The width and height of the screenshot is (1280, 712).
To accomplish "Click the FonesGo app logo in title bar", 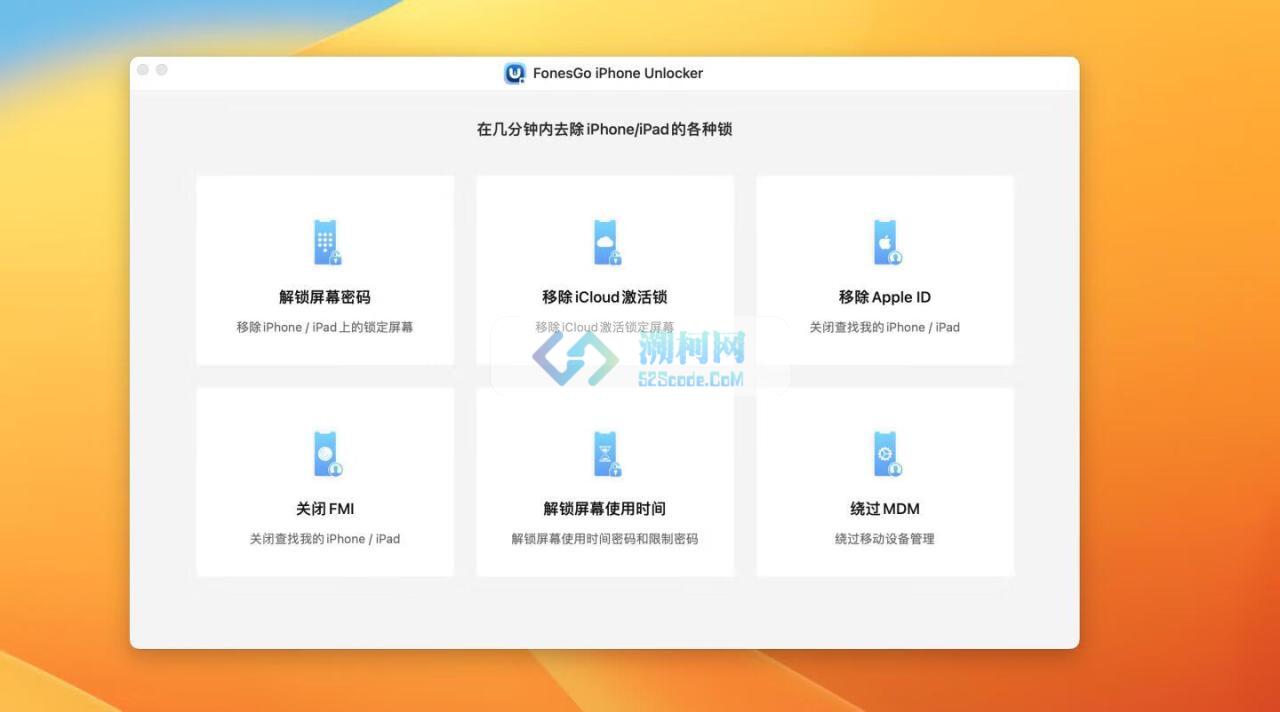I will point(515,73).
